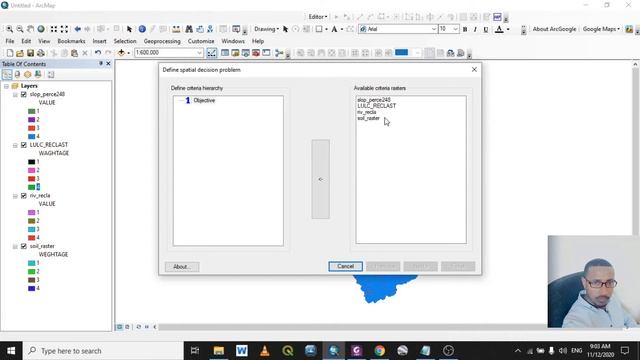Activate the Identify tool

coord(142,29)
